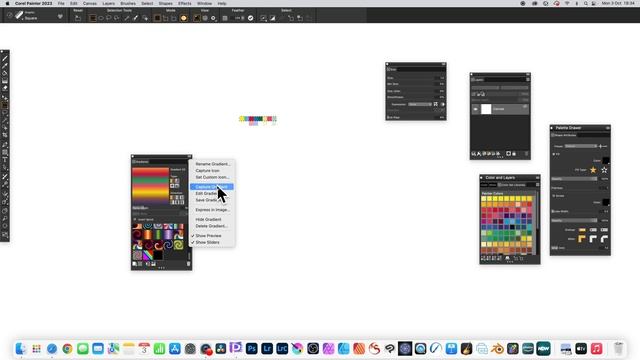The width and height of the screenshot is (640, 360).
Task: Open the Canvas menu
Action: tap(90, 3)
